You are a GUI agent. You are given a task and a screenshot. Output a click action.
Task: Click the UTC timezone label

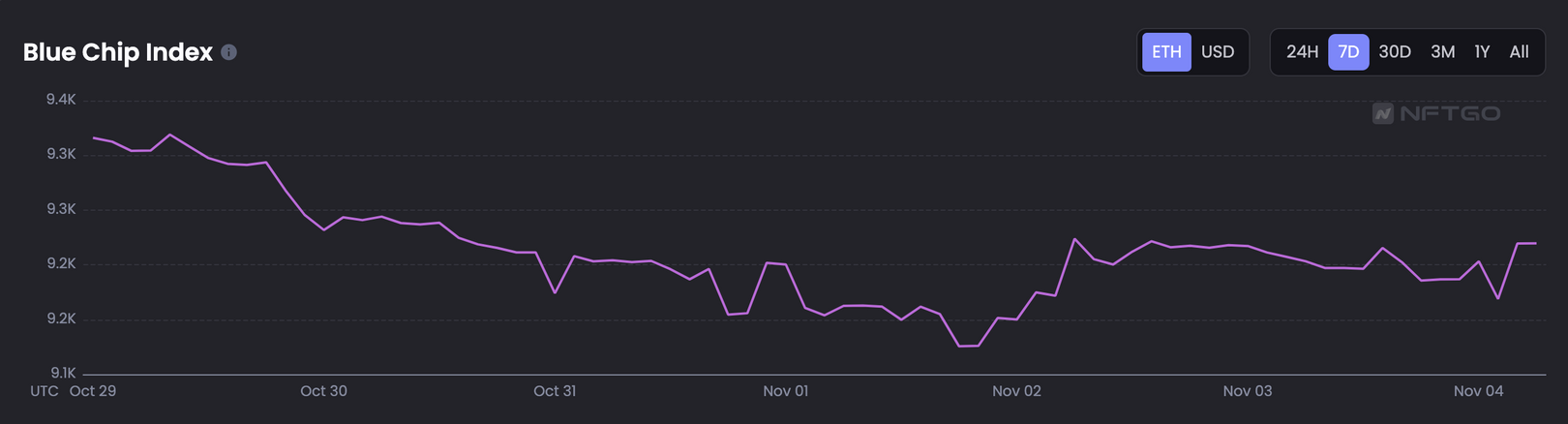[45, 391]
